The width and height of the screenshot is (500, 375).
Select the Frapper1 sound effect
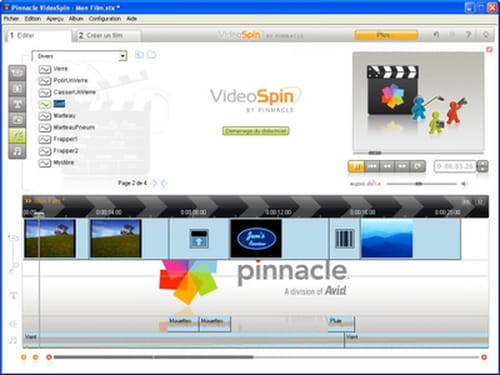pos(59,139)
